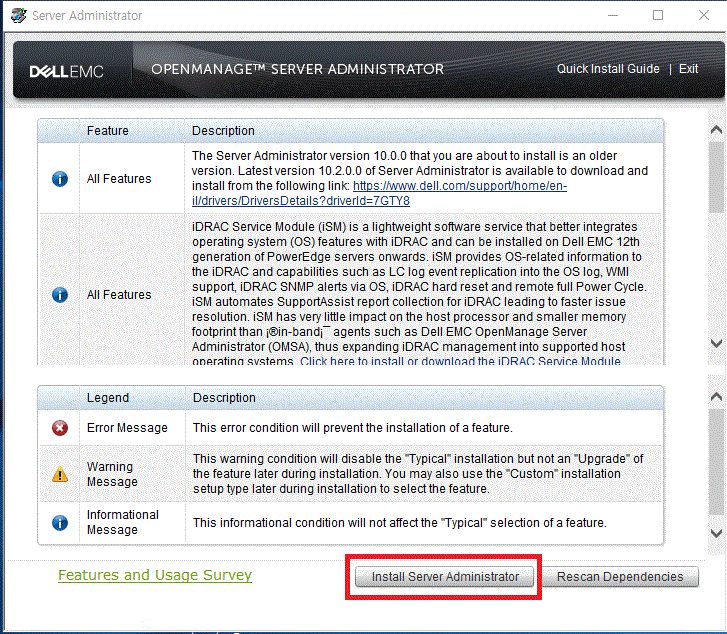Click the 'All Features' cell in version row
The width and height of the screenshot is (727, 634).
pos(119,179)
